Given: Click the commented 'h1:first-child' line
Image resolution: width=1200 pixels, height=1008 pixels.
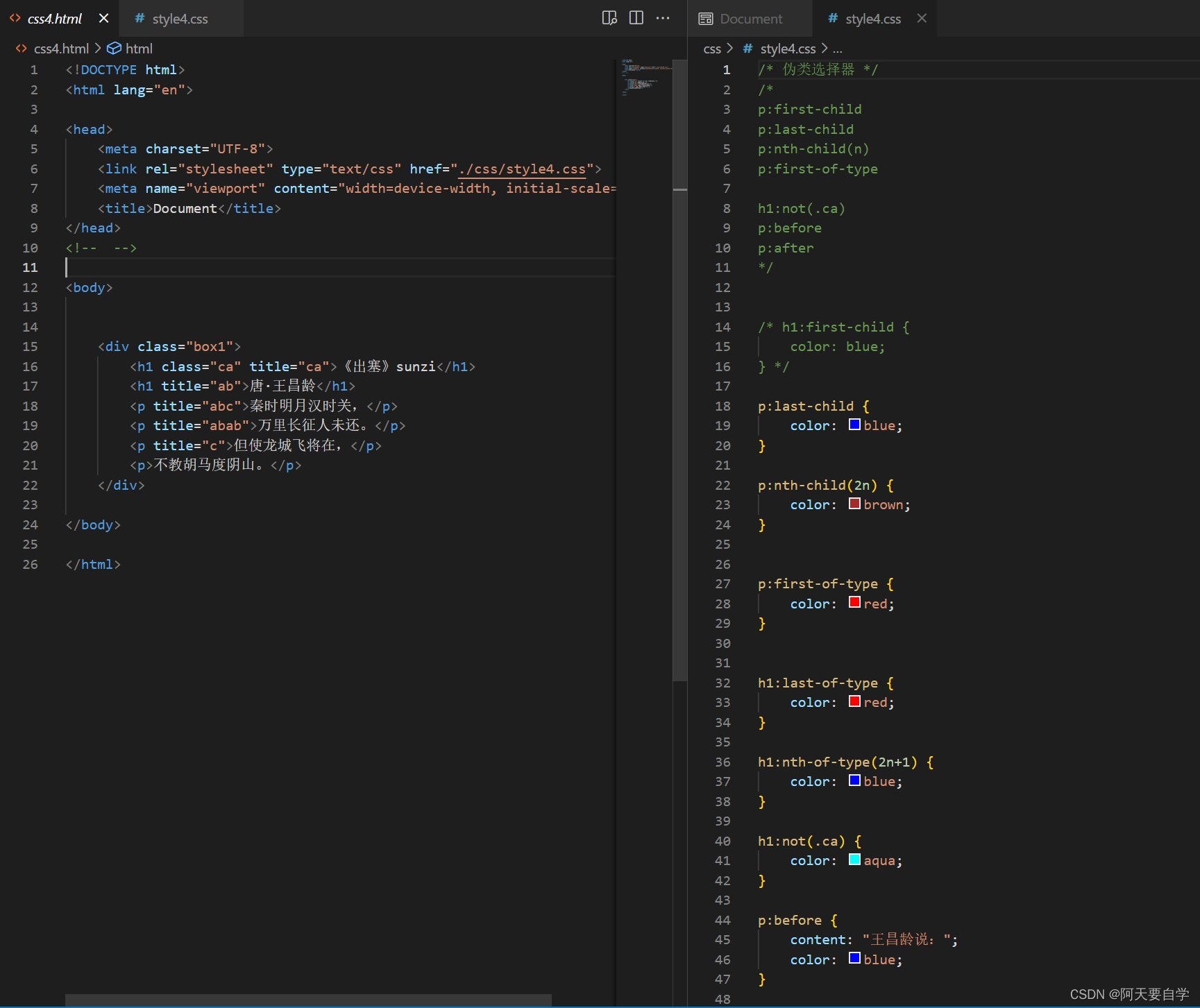Looking at the screenshot, I should click(x=834, y=327).
